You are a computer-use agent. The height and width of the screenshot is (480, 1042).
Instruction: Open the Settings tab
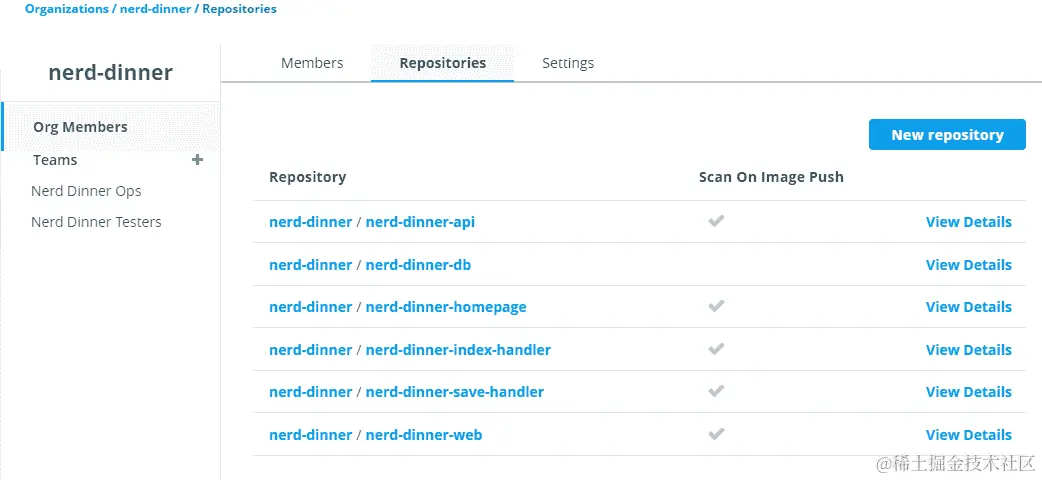(568, 63)
